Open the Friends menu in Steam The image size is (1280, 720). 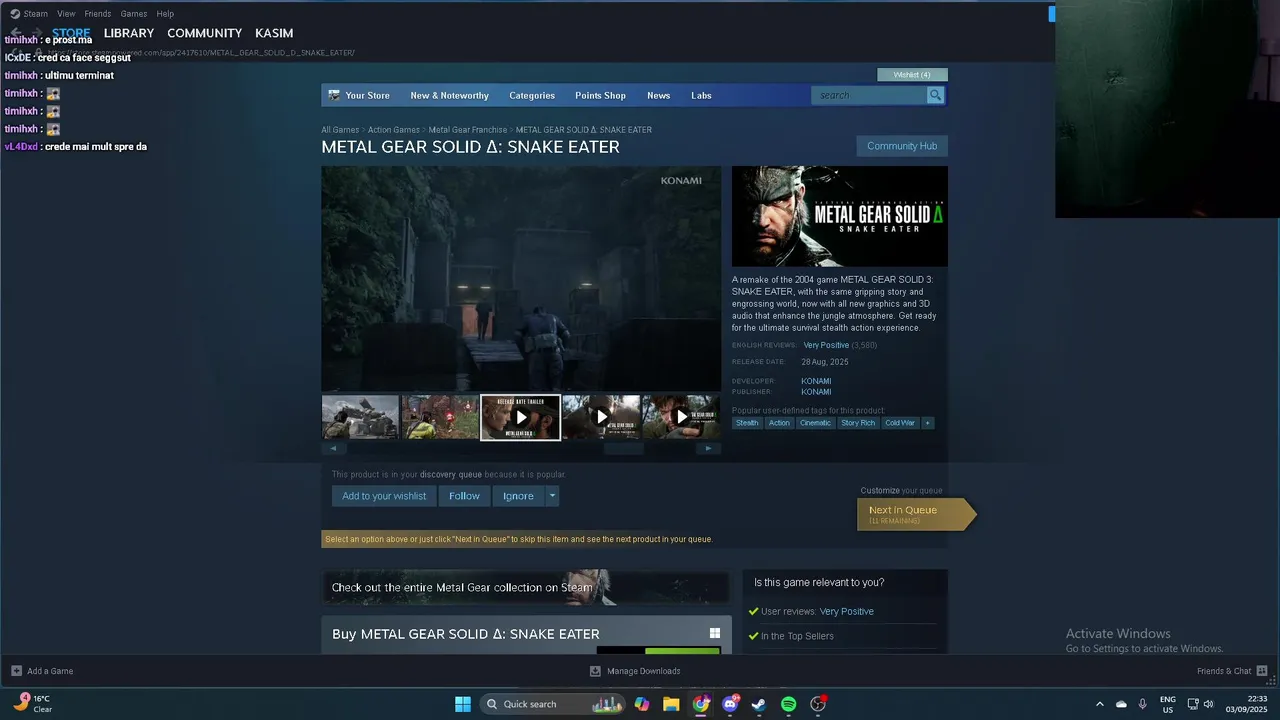[x=98, y=14]
